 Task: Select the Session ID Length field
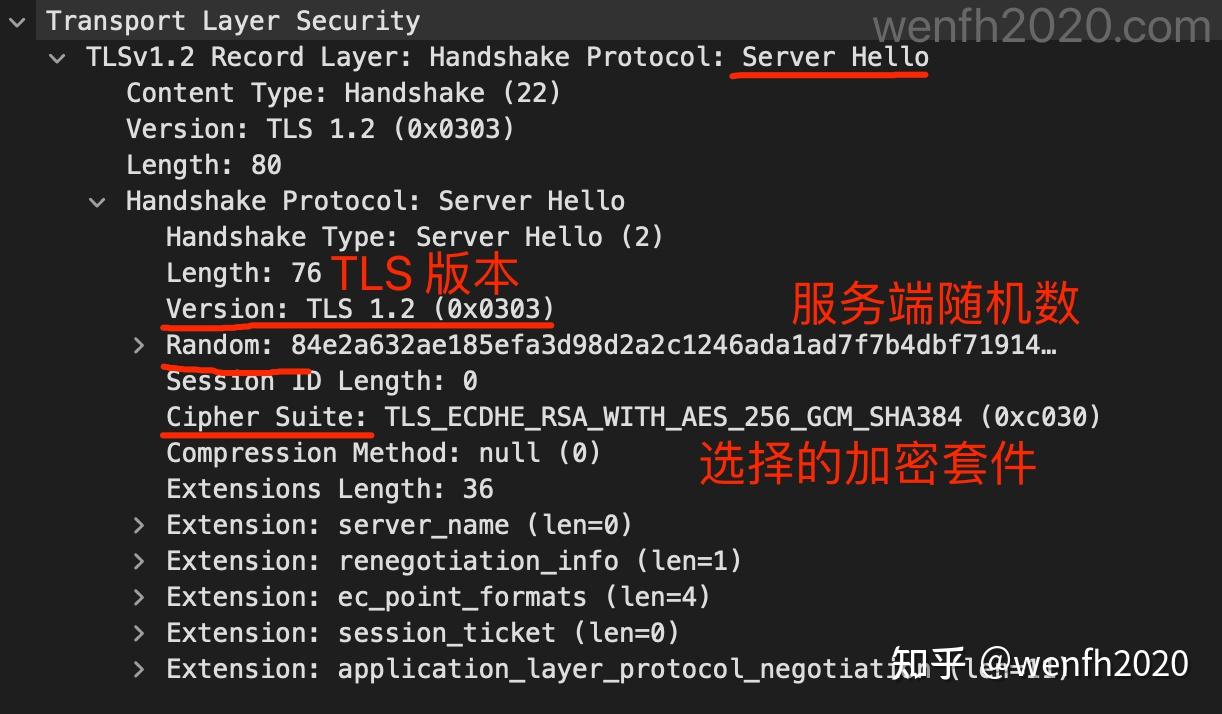(x=321, y=380)
